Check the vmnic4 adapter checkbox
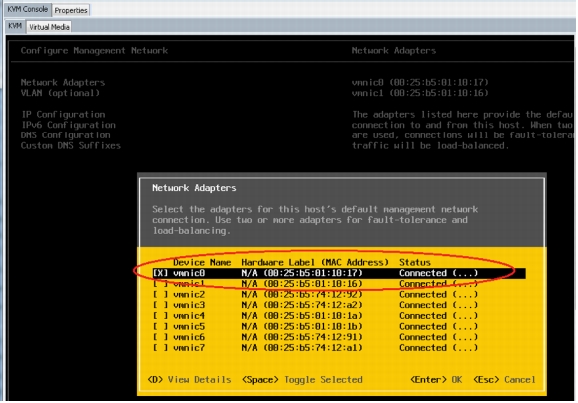 pyautogui.click(x=160, y=316)
